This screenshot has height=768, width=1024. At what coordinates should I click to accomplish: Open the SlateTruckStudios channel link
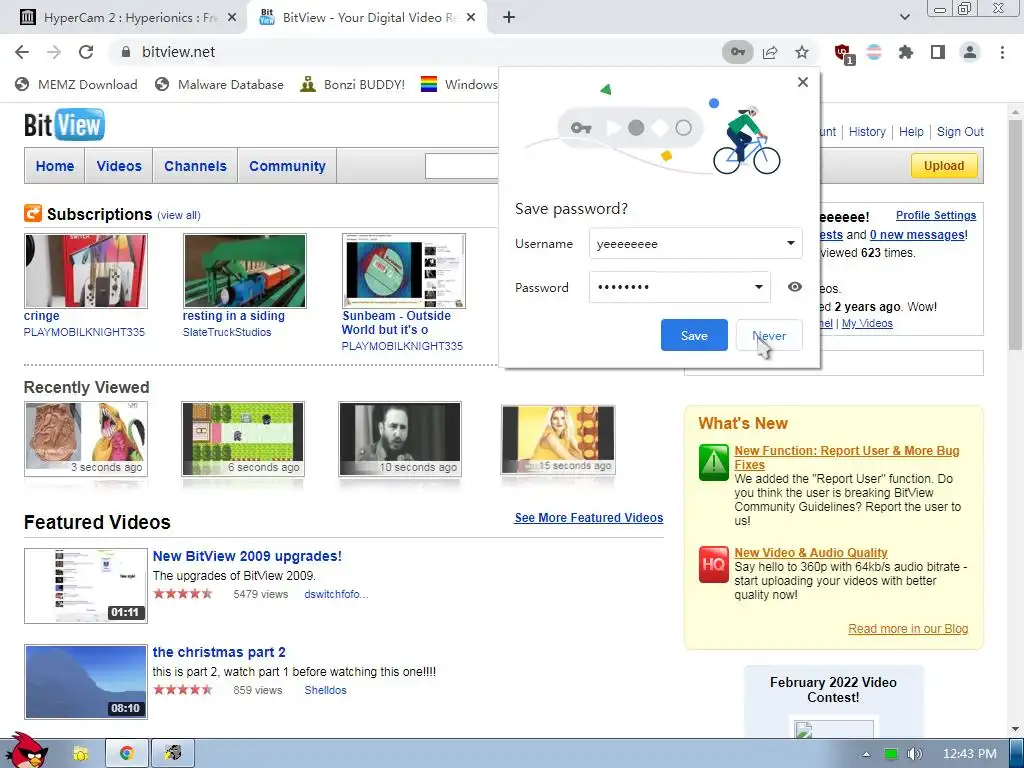pyautogui.click(x=227, y=332)
